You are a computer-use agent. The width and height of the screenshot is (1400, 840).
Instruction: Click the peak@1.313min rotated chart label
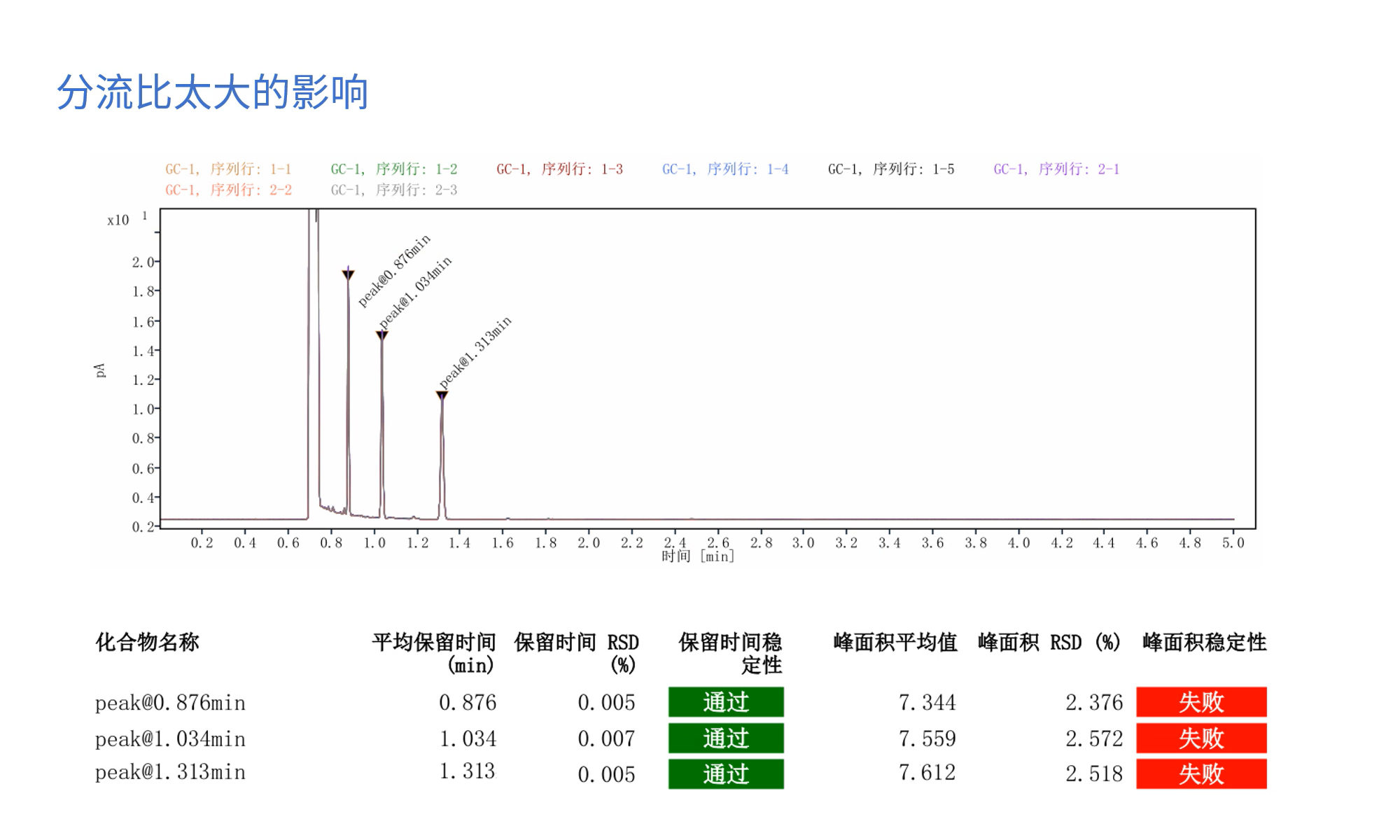(475, 352)
